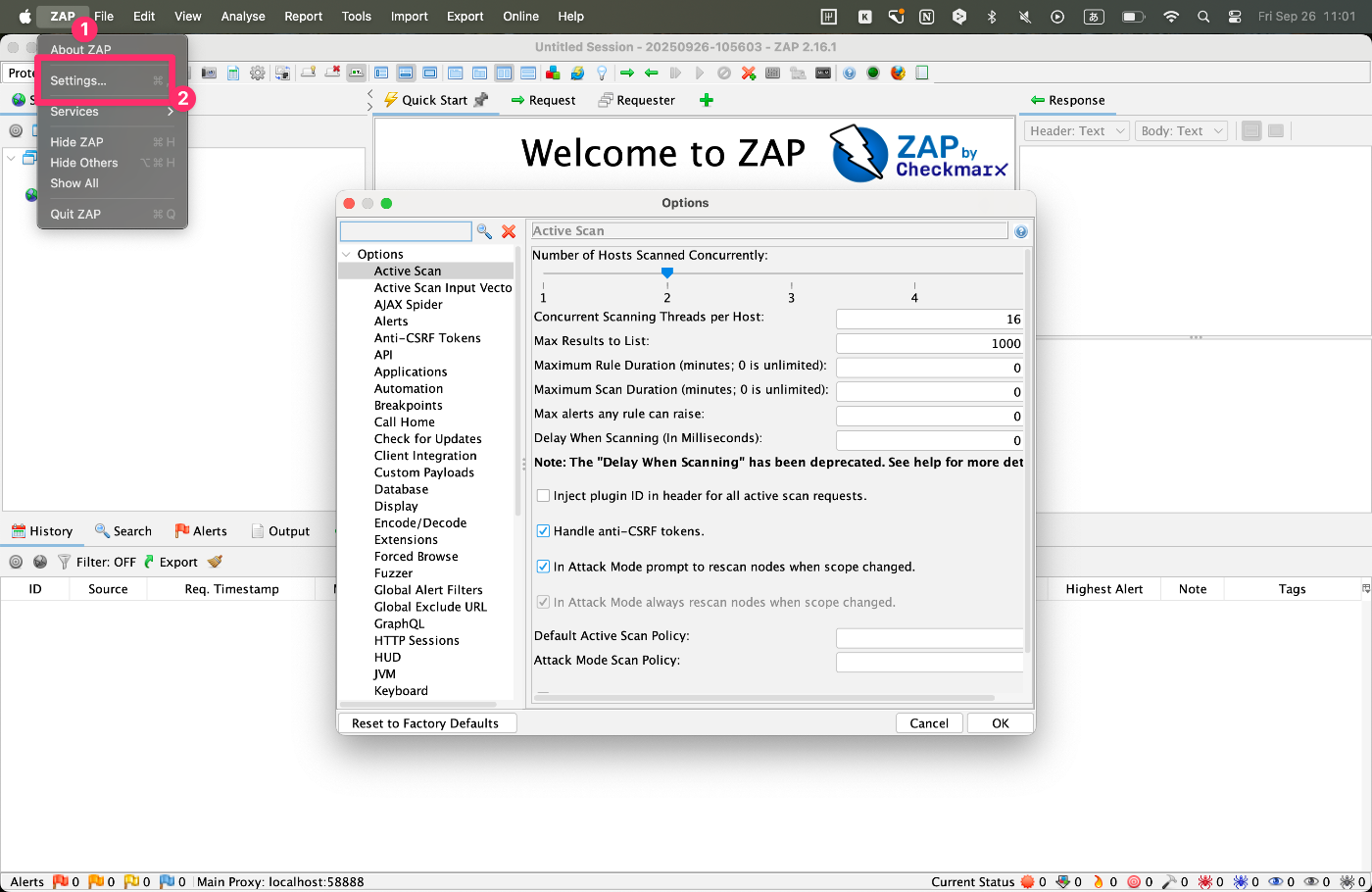Launch Firefox browser icon in toolbar
This screenshot has width=1372, height=892.
pyautogui.click(x=898, y=73)
